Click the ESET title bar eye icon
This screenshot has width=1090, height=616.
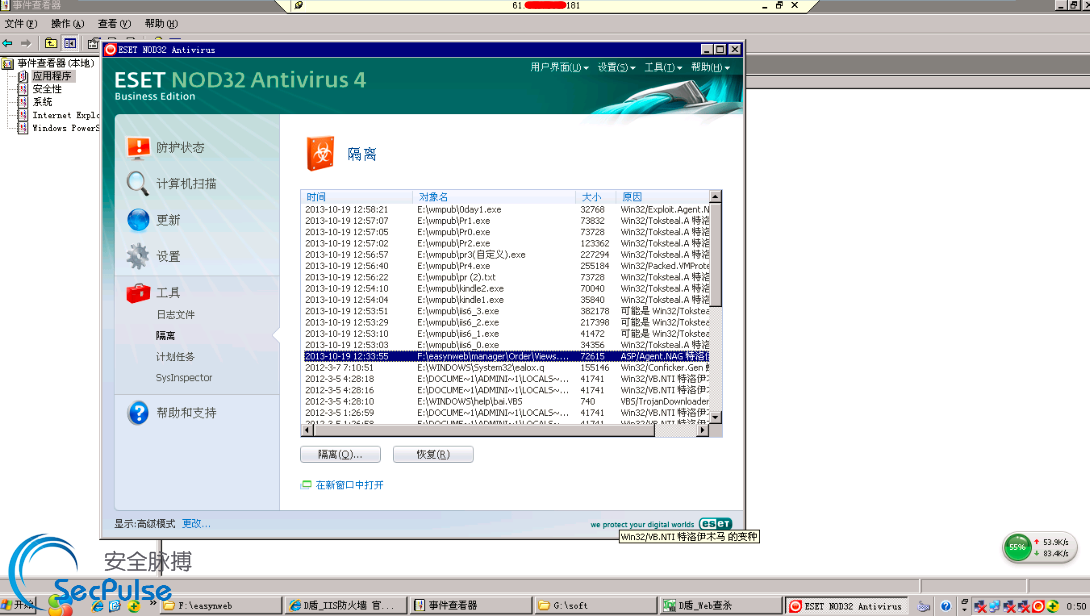tap(110, 49)
